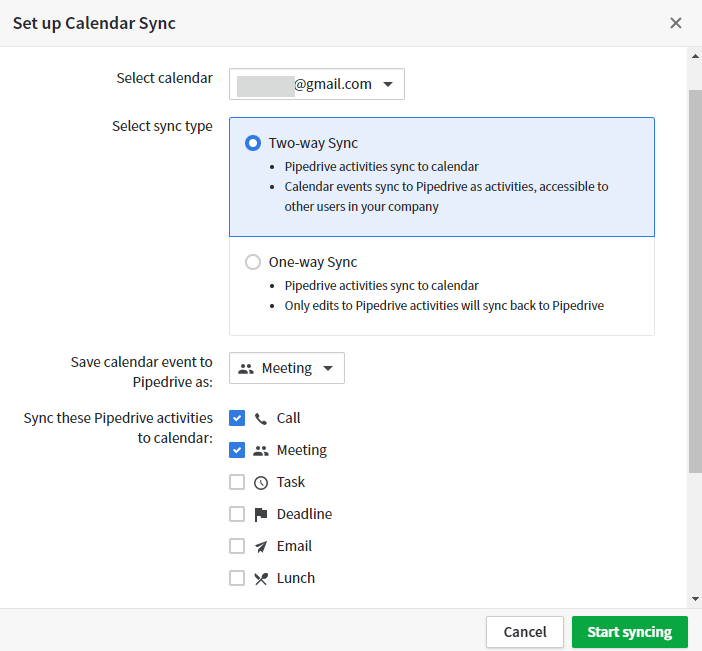Click the 'Deadline' activity label

304,514
